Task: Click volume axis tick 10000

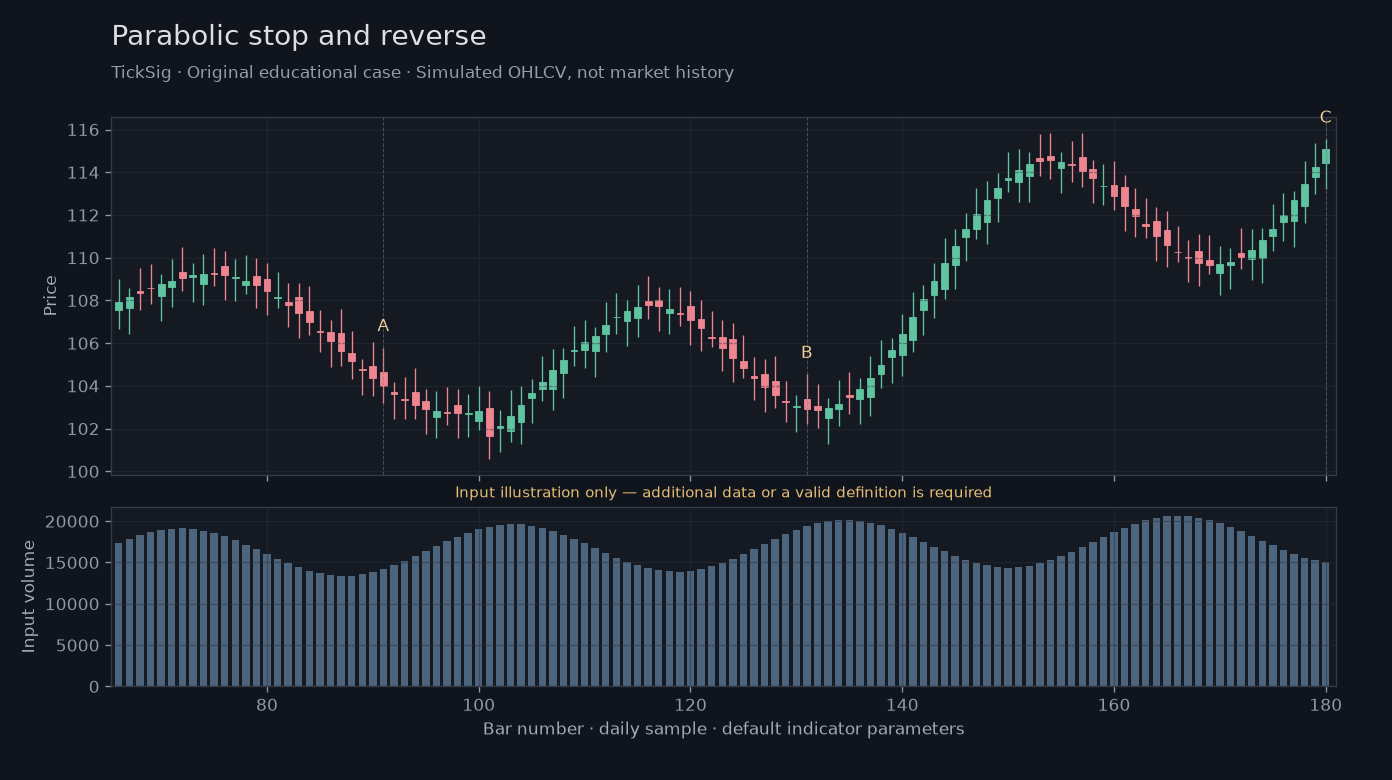Action: coord(75,604)
